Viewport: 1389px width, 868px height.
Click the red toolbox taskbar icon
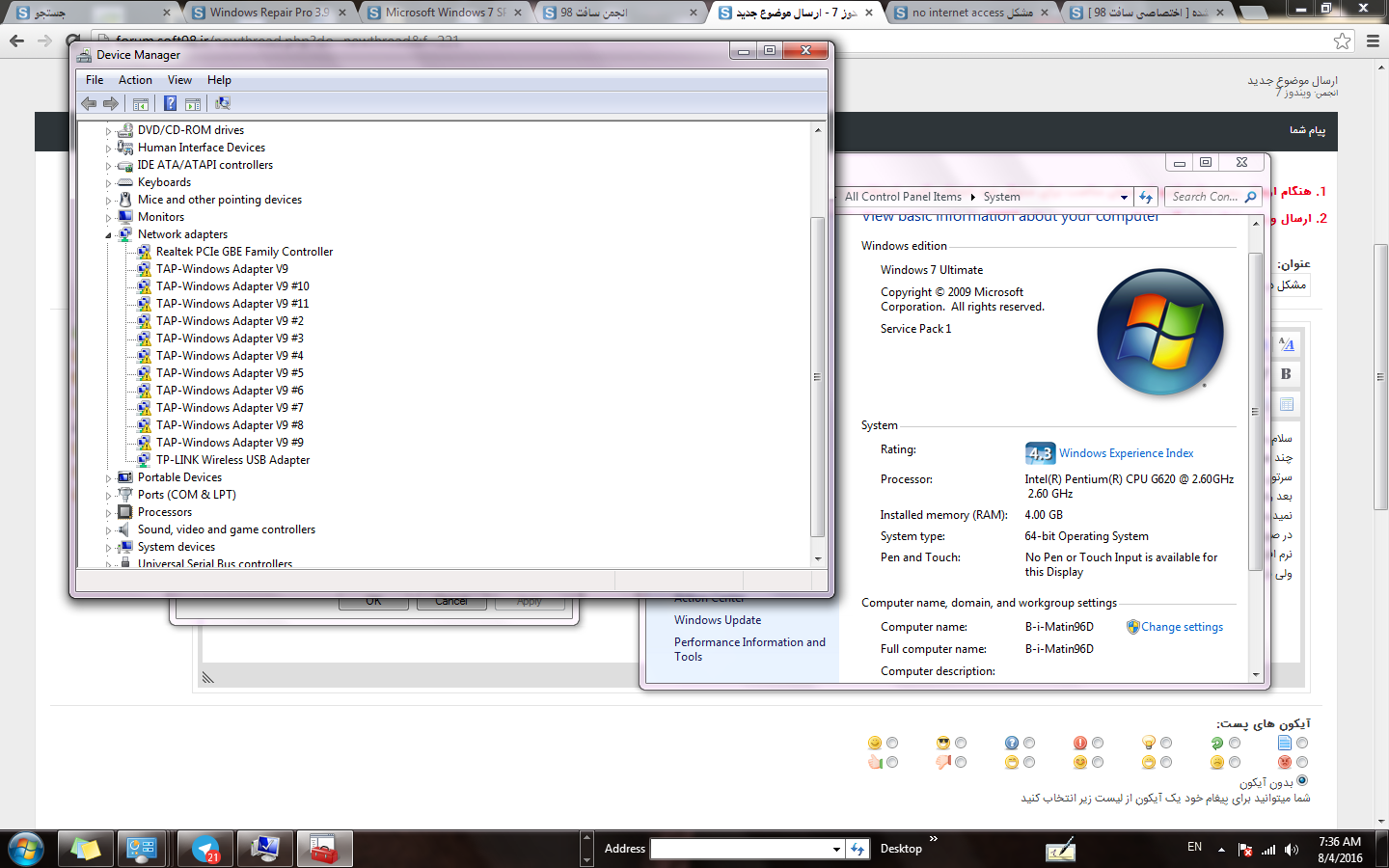(x=324, y=850)
